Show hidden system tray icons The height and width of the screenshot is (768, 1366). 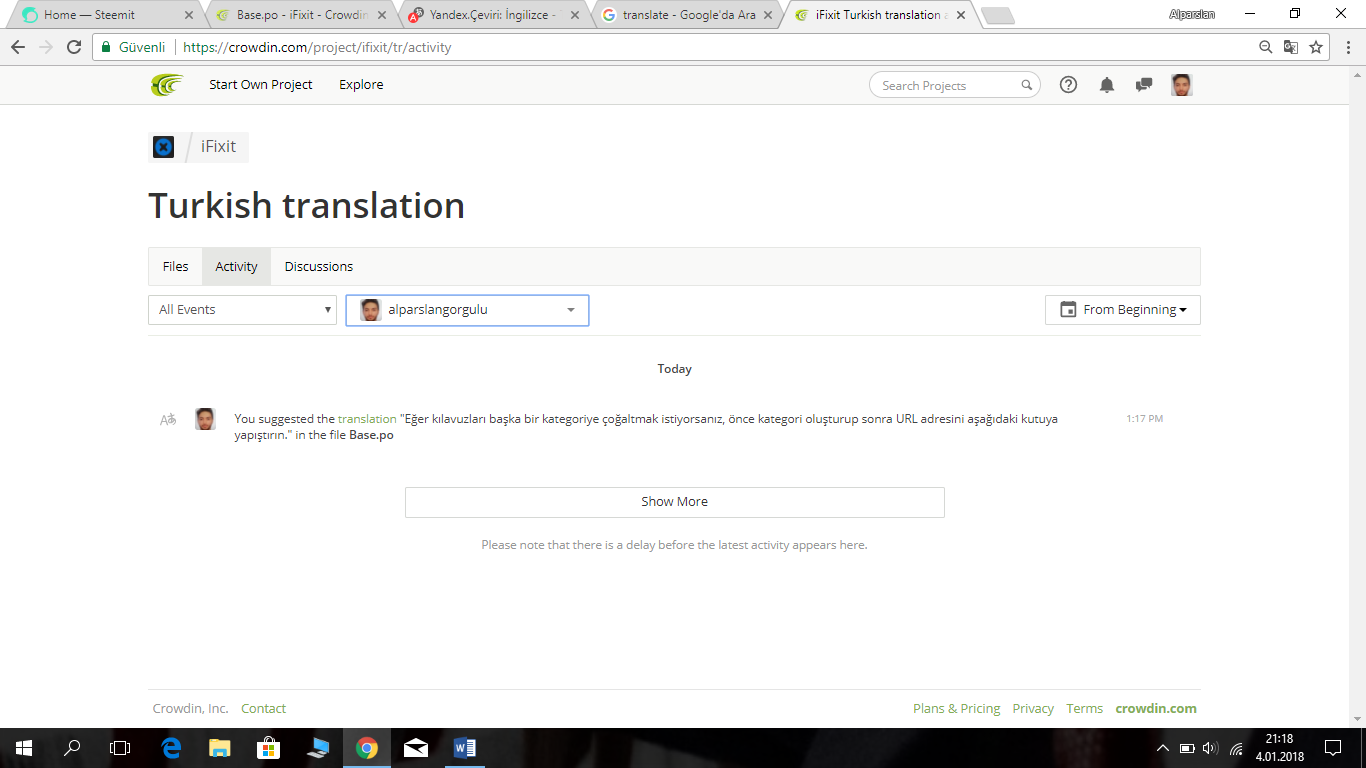[1162, 748]
